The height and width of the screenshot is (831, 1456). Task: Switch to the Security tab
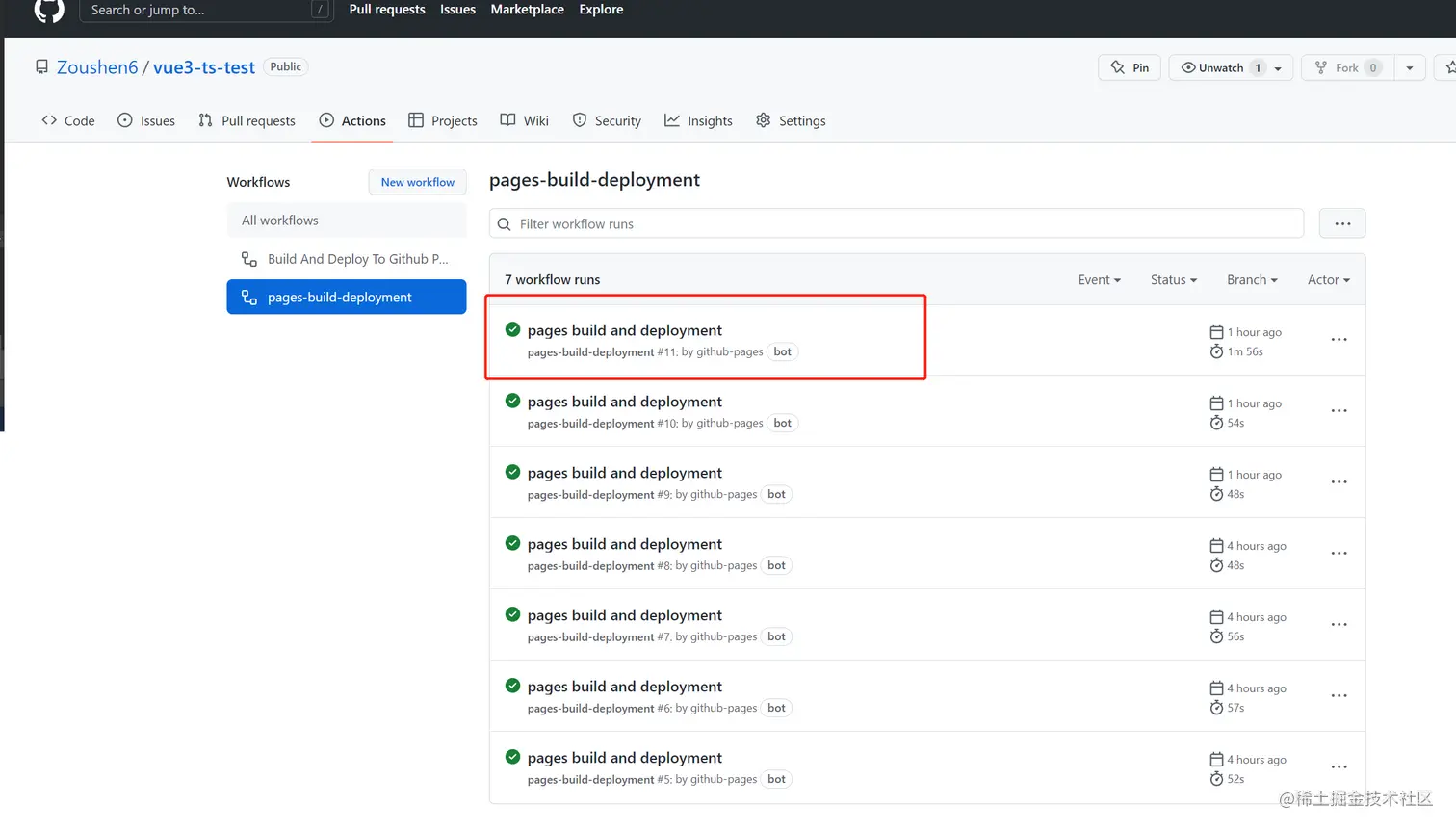607,120
